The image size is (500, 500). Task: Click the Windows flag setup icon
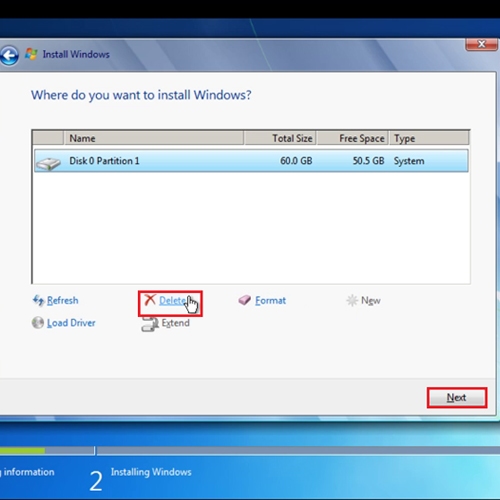[x=31, y=54]
